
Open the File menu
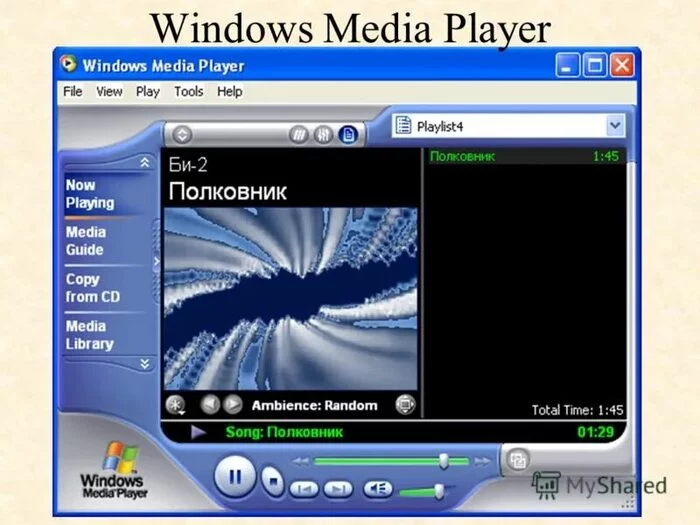73,92
